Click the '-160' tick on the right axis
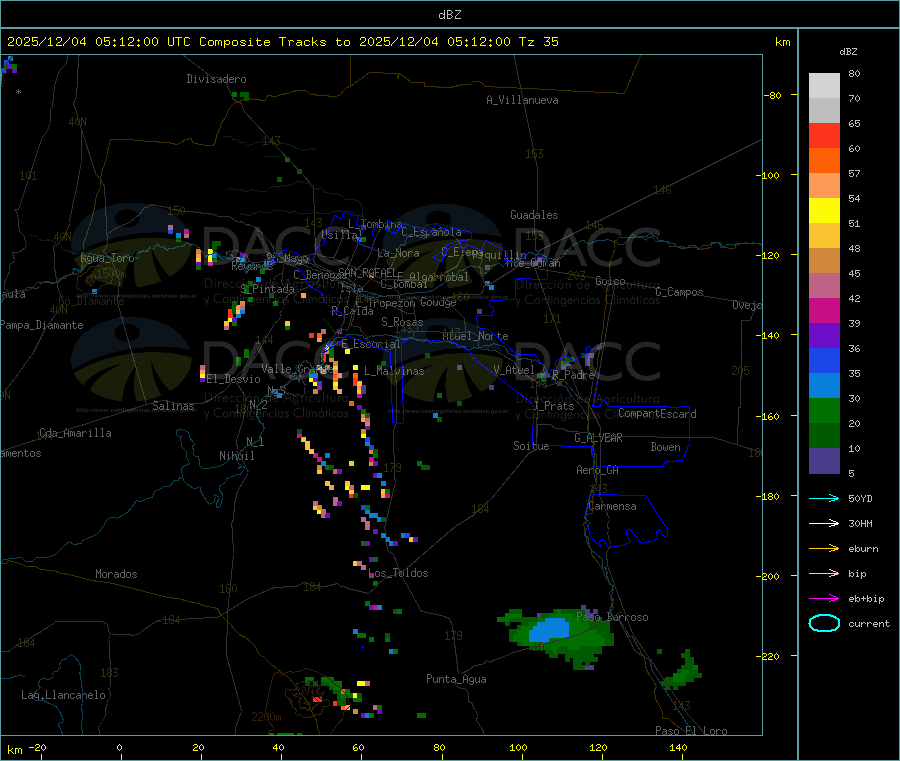 click(769, 416)
